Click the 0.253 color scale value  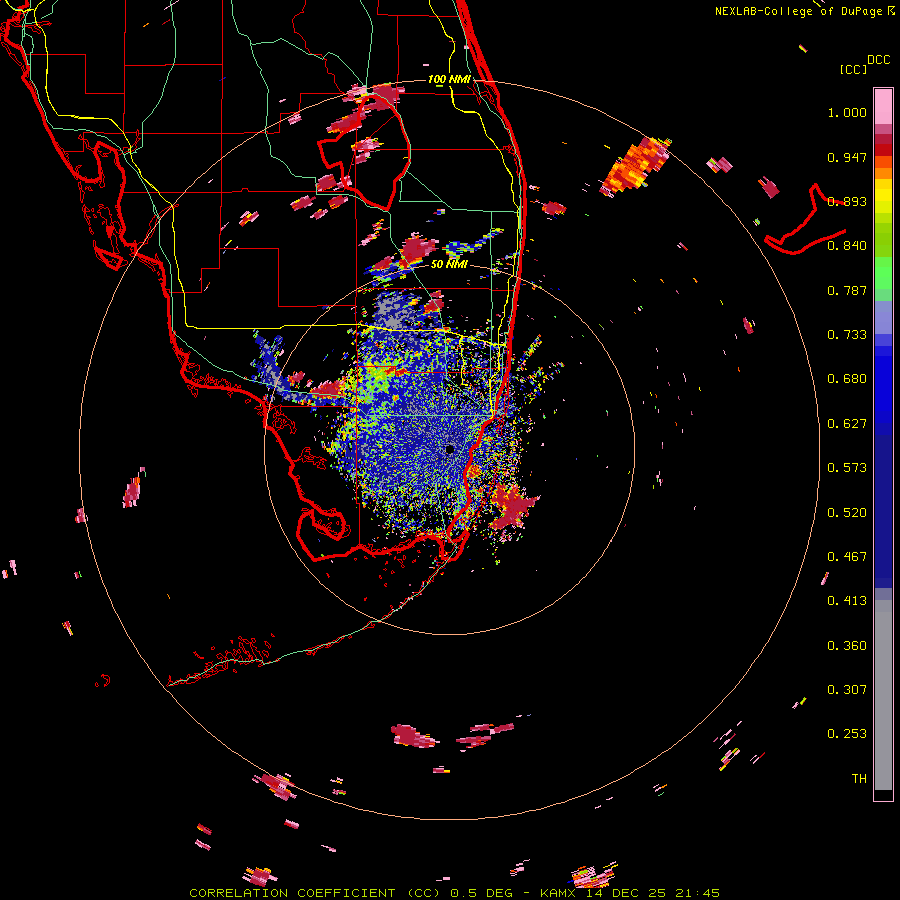[847, 734]
